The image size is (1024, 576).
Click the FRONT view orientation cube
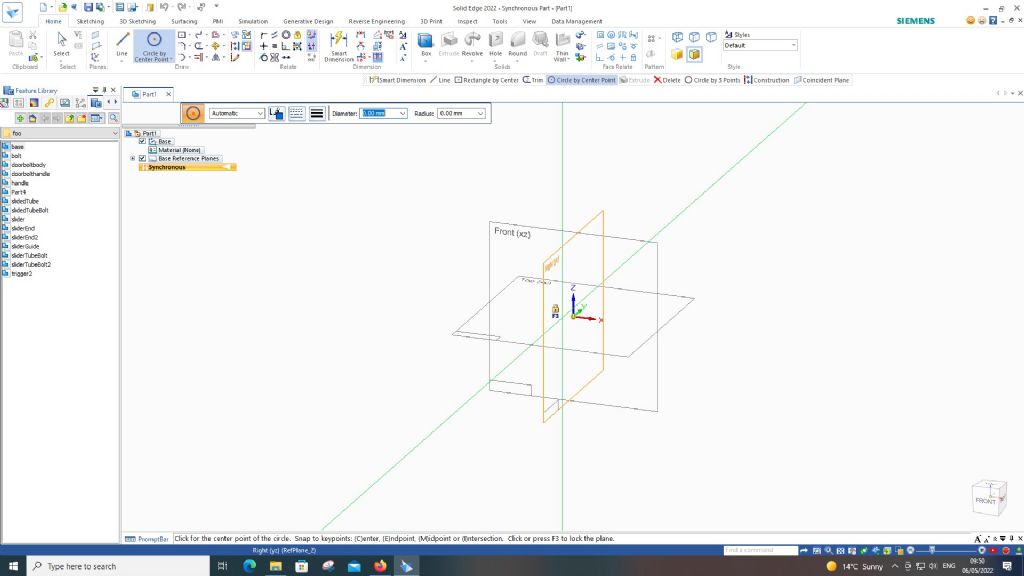tap(989, 498)
